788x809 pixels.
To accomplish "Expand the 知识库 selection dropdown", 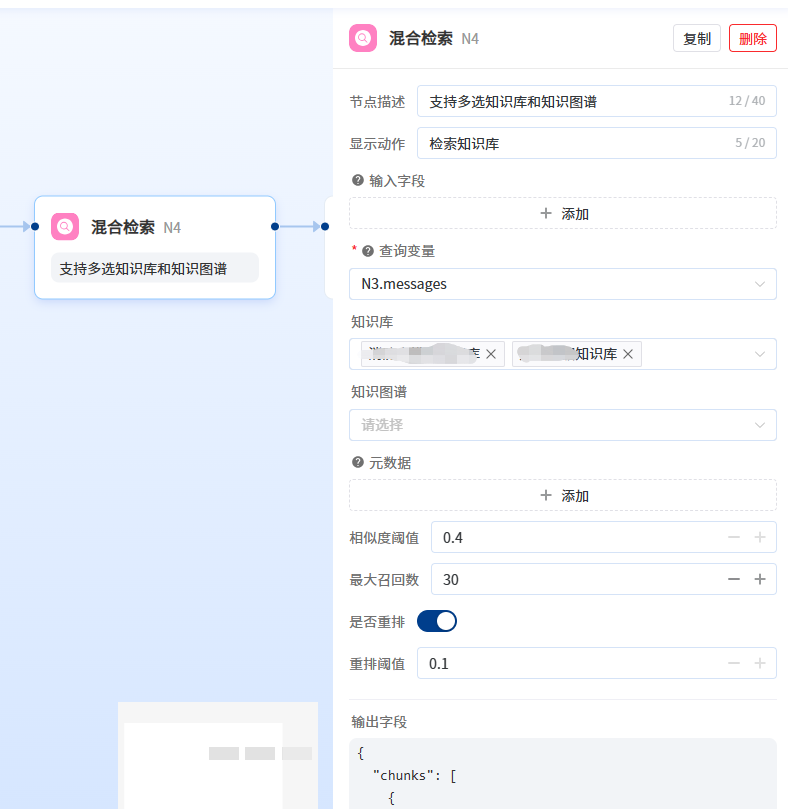I will point(760,354).
